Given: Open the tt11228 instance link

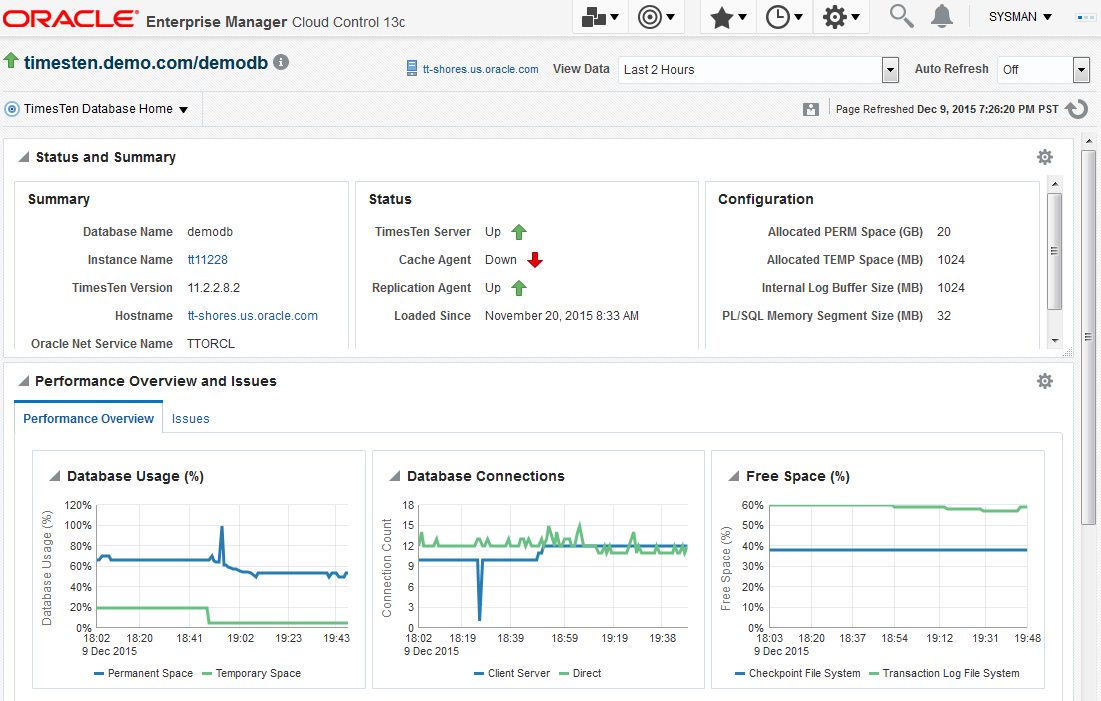Looking at the screenshot, I should 207,259.
